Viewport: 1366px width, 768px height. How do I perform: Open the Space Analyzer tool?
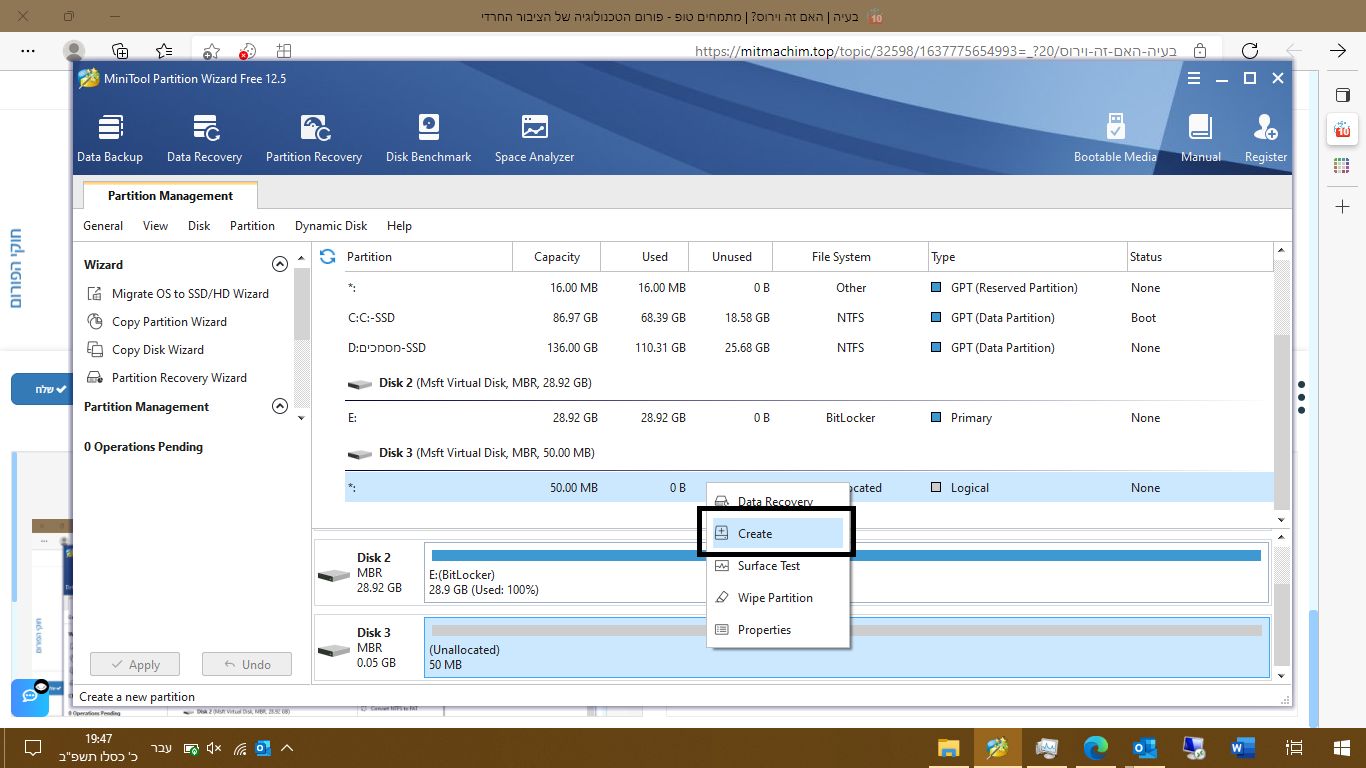[534, 138]
